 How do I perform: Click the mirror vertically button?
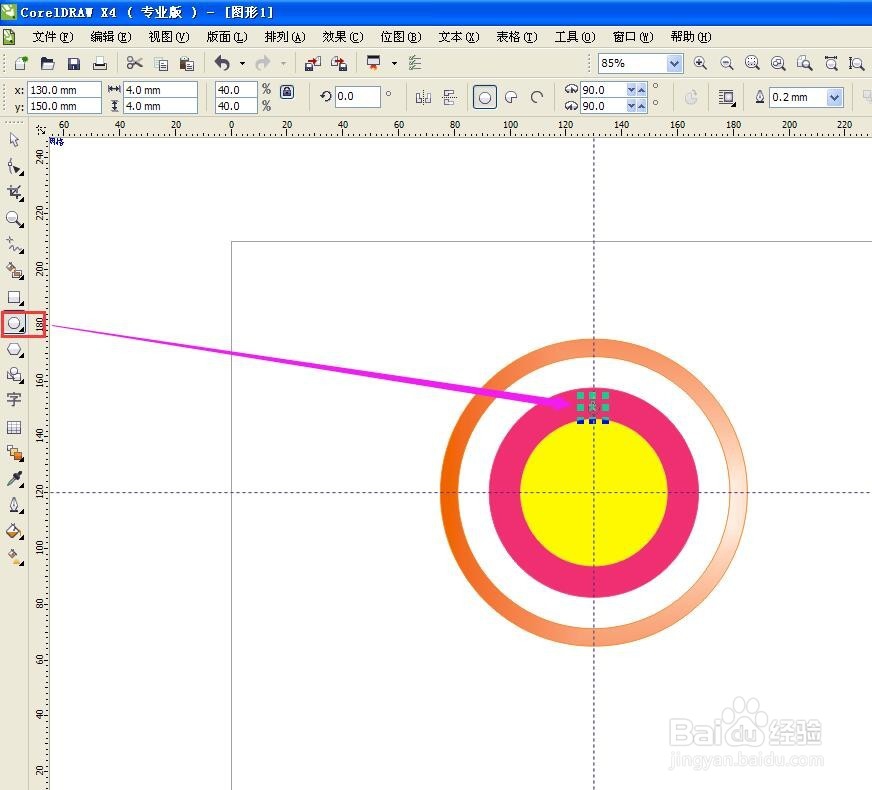(x=449, y=98)
